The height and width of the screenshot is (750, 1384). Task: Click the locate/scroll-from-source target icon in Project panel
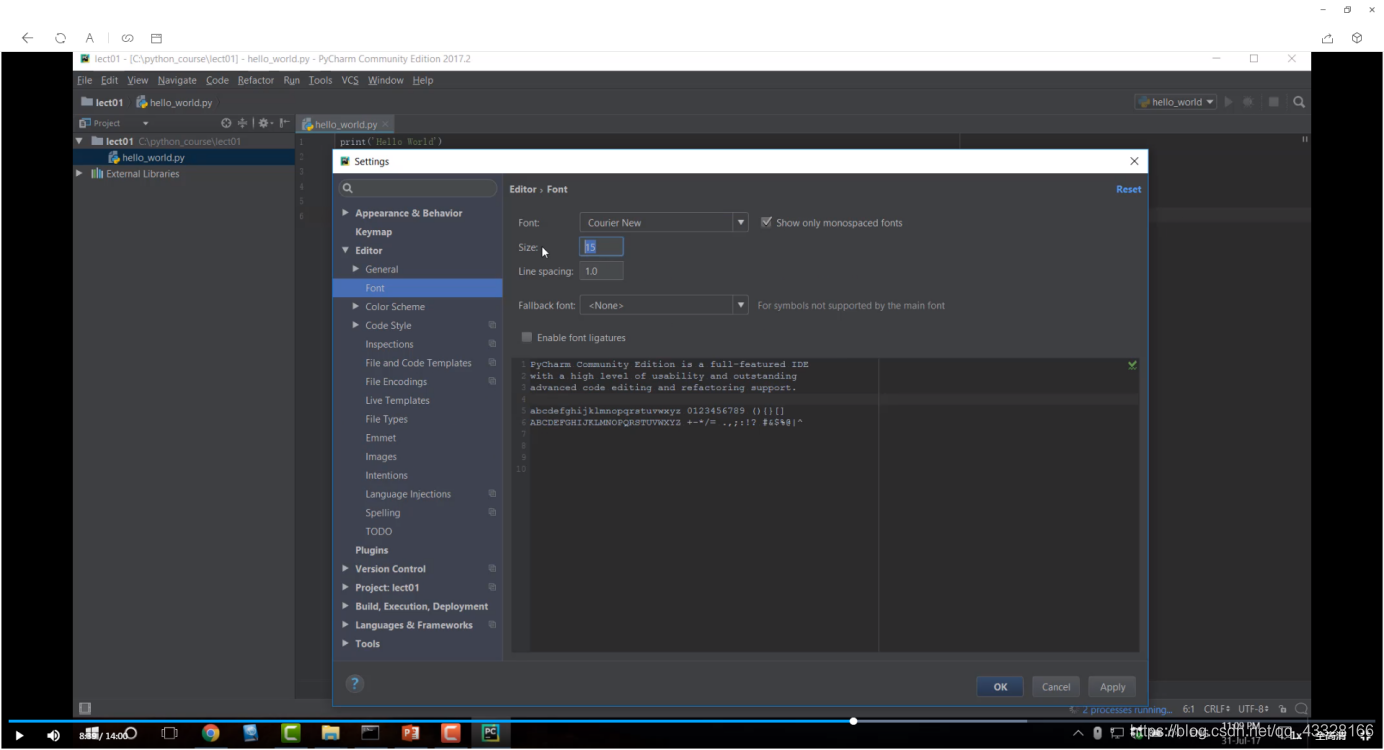point(226,123)
